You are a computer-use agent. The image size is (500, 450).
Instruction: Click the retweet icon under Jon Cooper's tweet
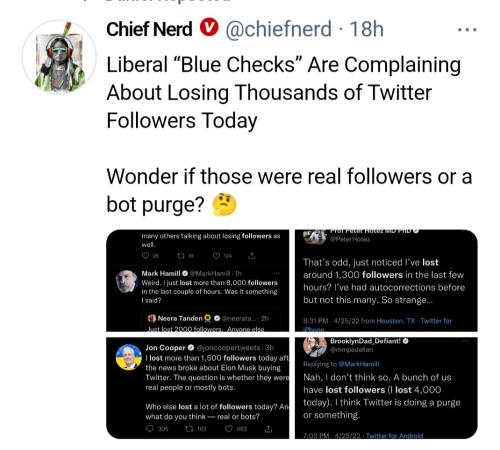click(189, 429)
